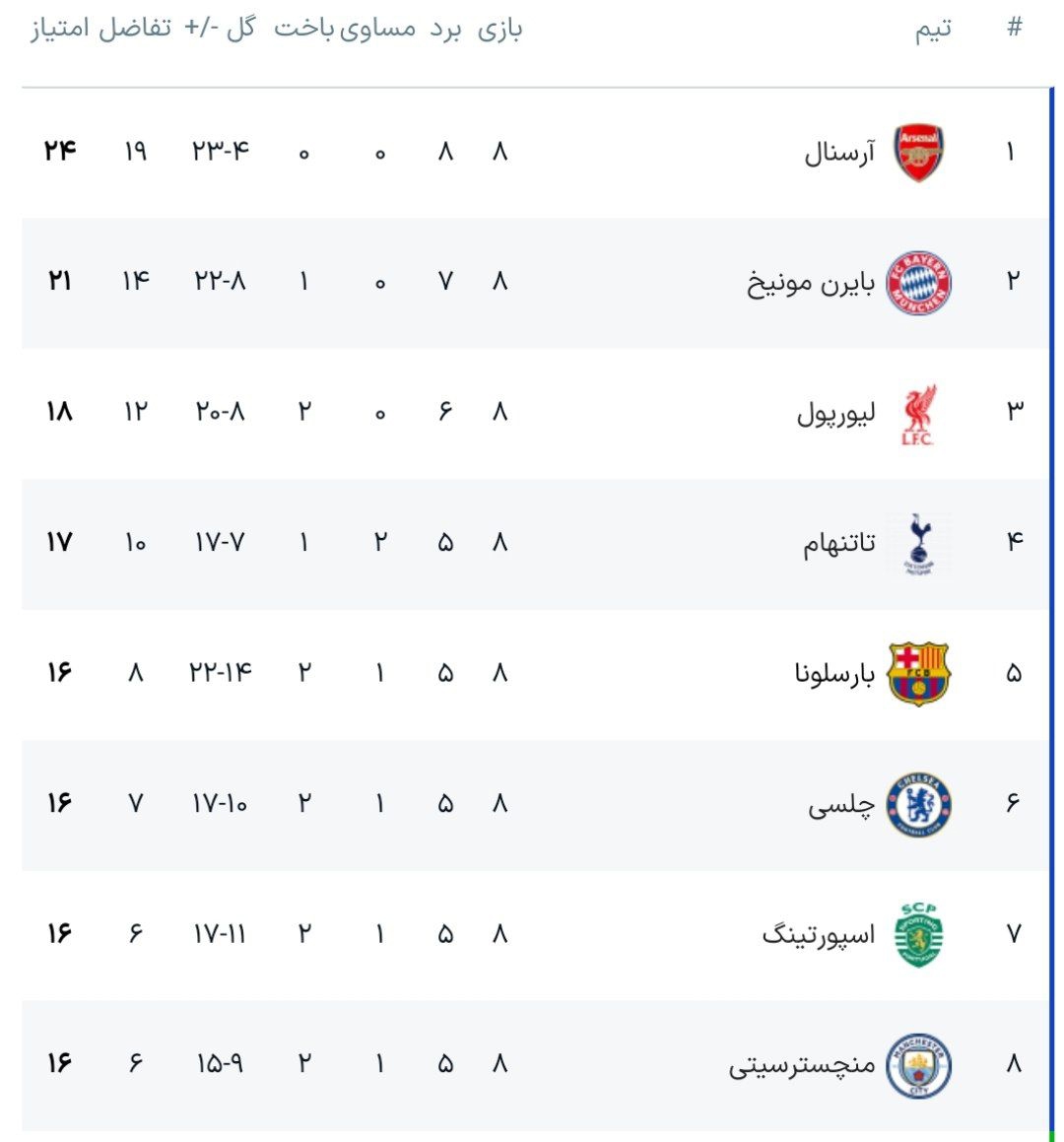Click the Bayern Munich club logo

[918, 283]
